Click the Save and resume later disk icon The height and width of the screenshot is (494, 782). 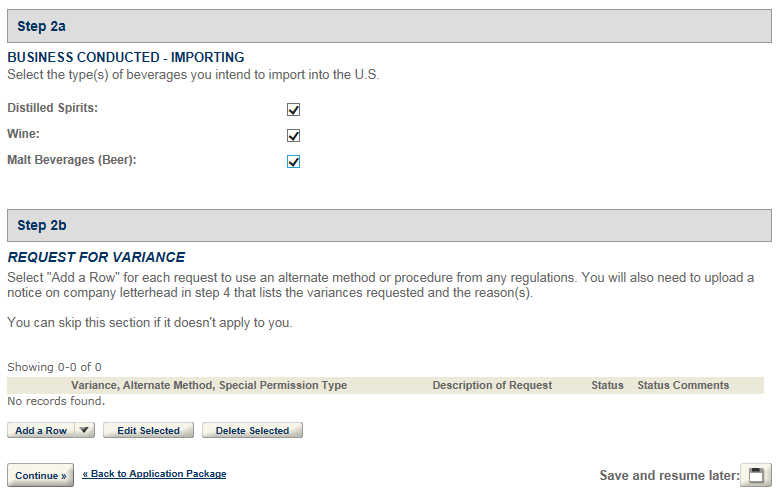point(756,475)
